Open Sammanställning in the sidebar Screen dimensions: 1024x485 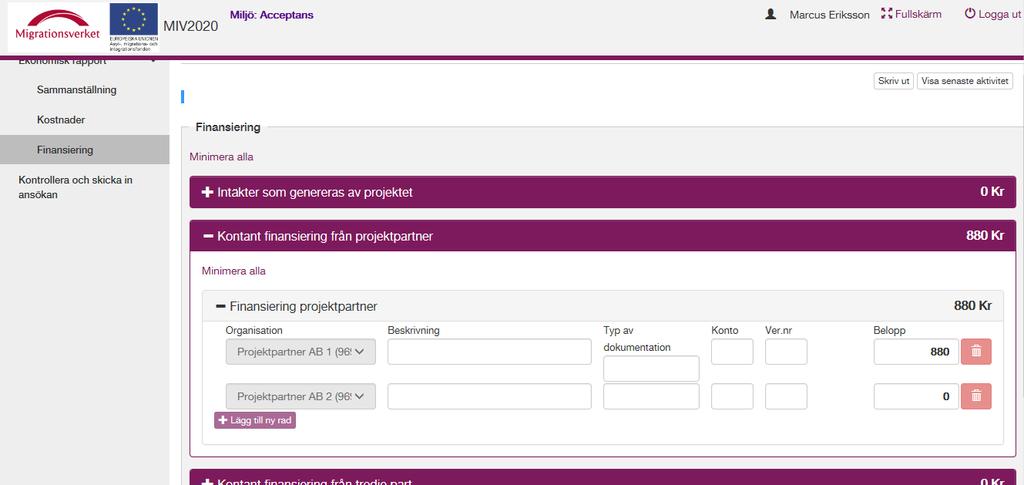tap(76, 90)
